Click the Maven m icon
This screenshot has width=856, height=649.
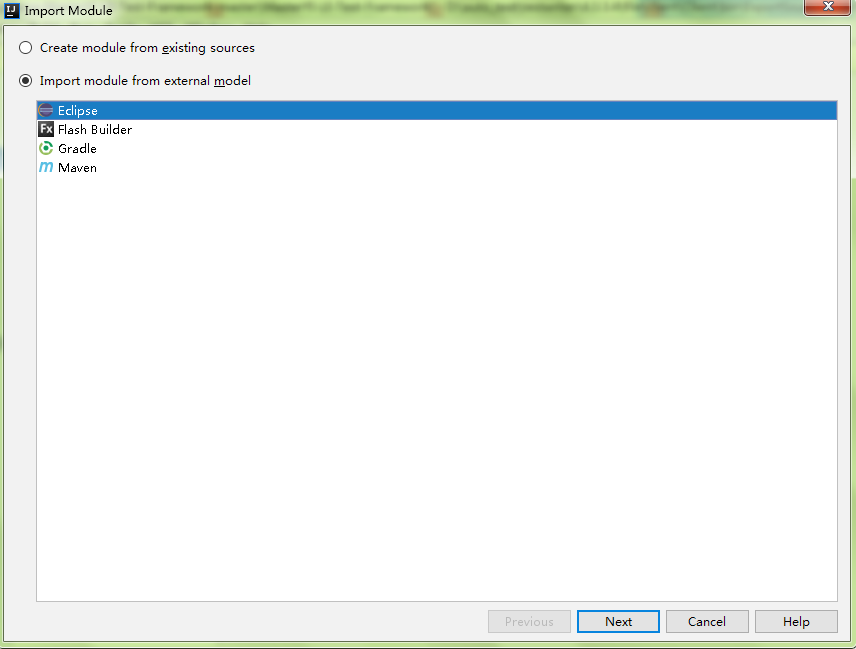pos(46,168)
